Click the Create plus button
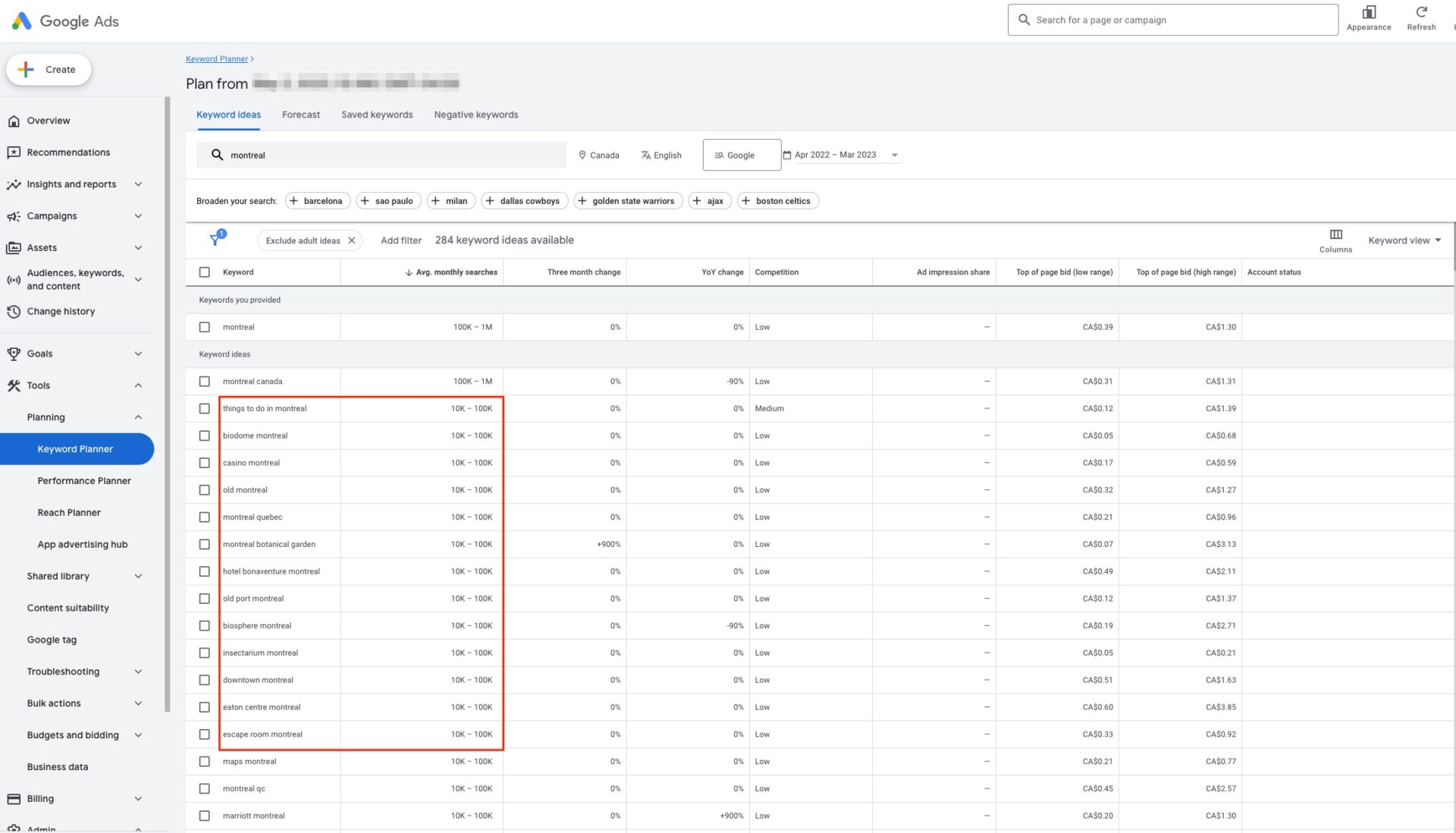 (x=49, y=70)
